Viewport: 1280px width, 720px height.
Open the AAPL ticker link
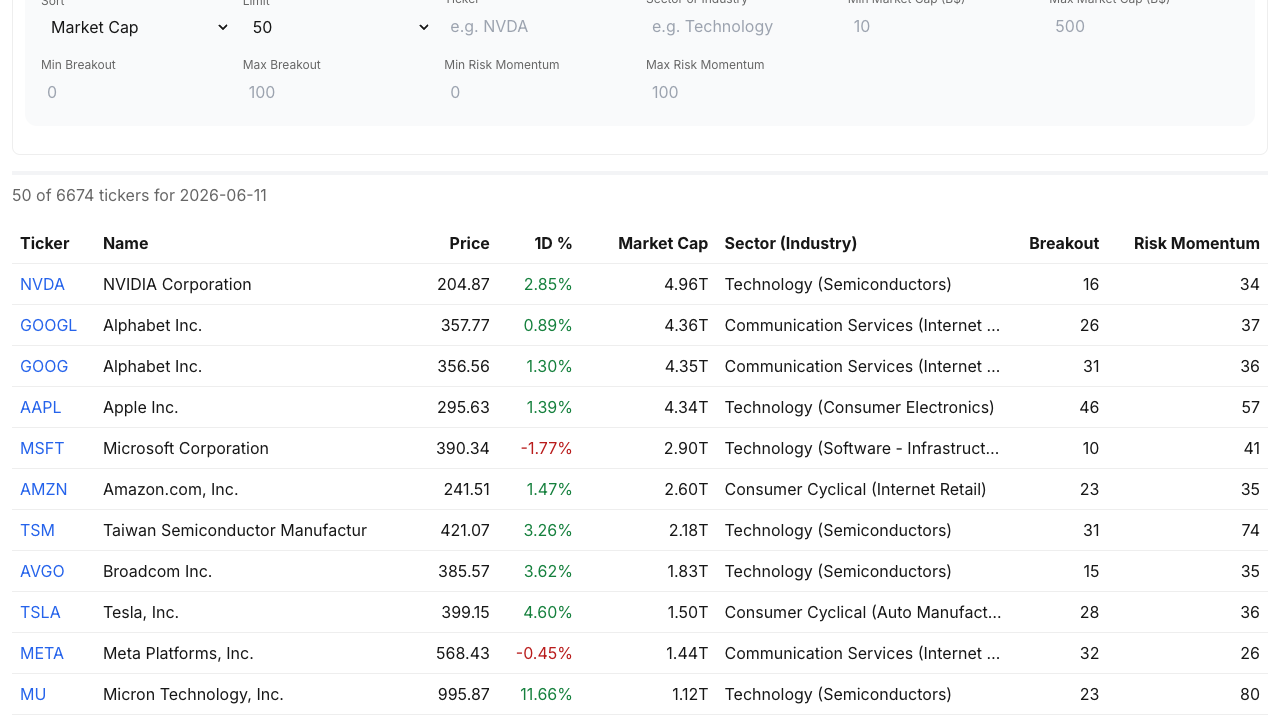(x=41, y=407)
